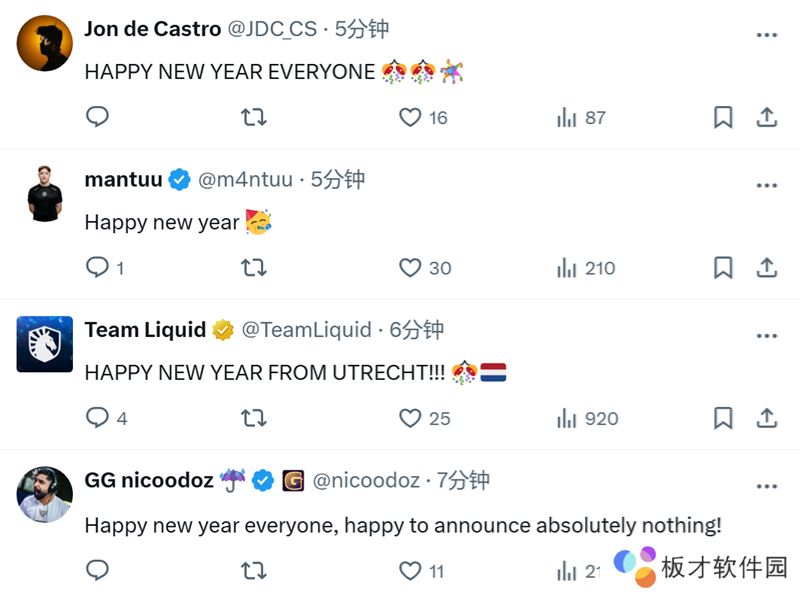Viewport: 800px width, 592px height.
Task: Like mantuu's tweet with 30 likes
Action: pos(410,268)
